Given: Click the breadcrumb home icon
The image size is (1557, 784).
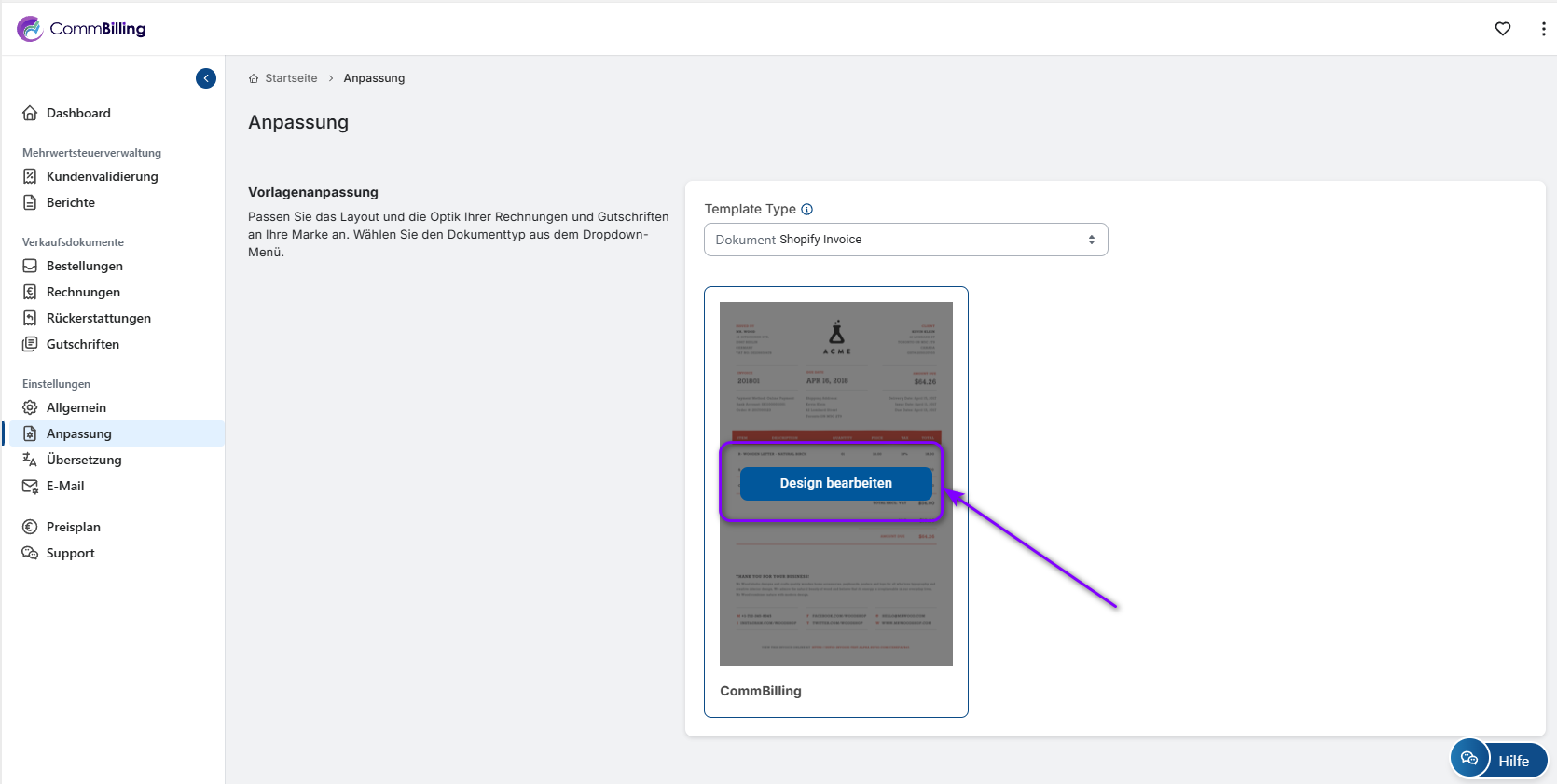Looking at the screenshot, I should 254,78.
